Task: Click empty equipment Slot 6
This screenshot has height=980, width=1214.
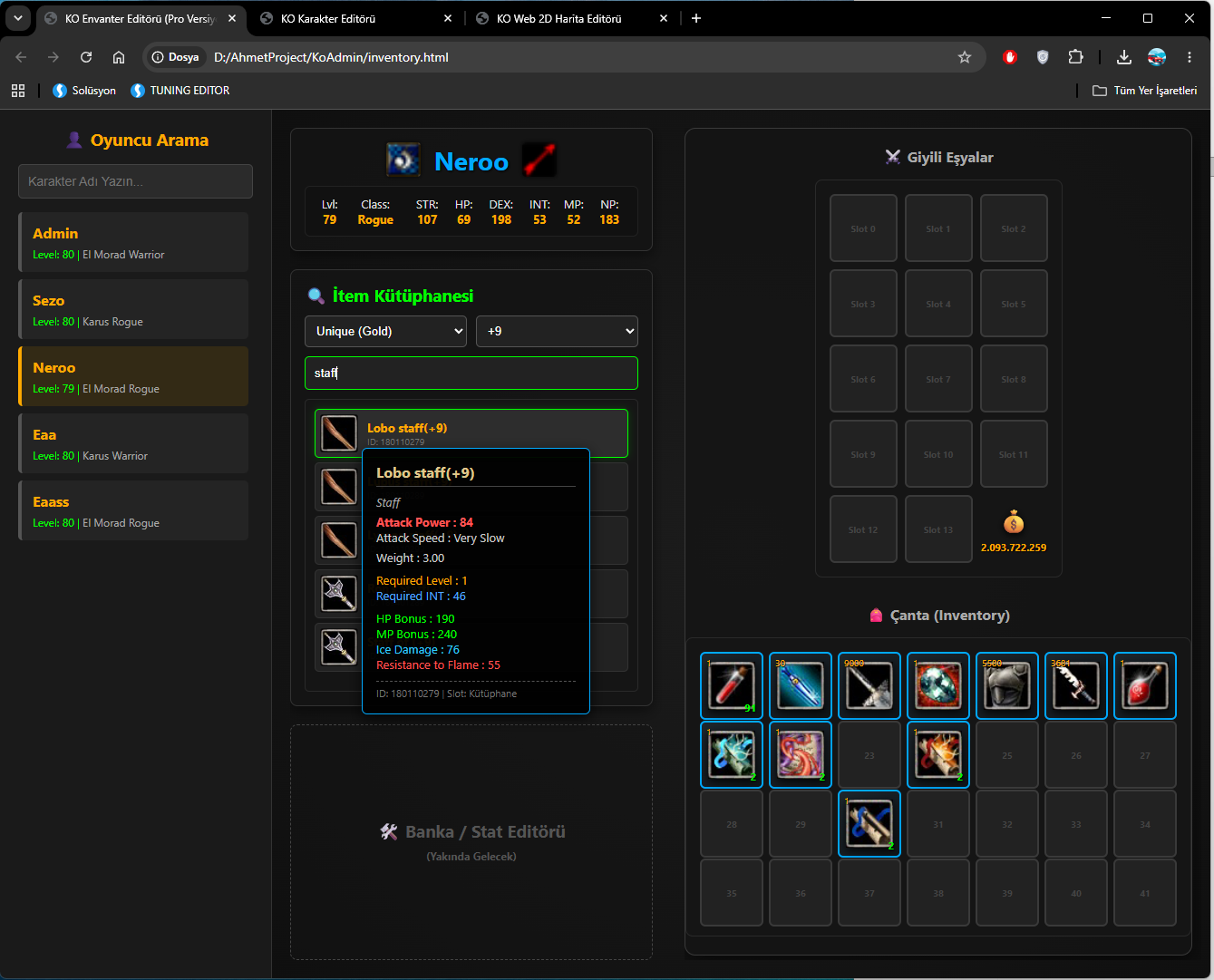Action: click(x=863, y=379)
